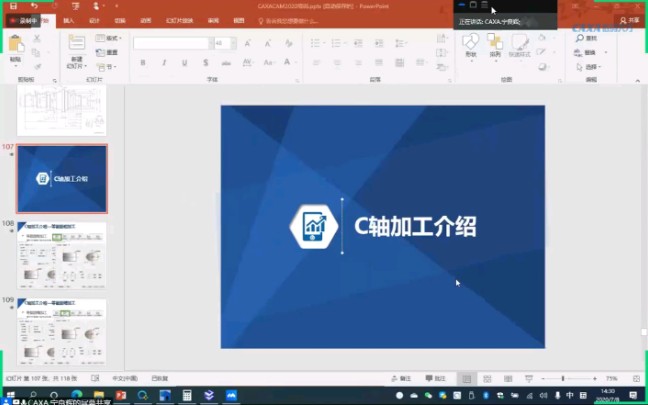
Task: Open the Line Spacing dropdown
Action: pyautogui.click(x=400, y=43)
